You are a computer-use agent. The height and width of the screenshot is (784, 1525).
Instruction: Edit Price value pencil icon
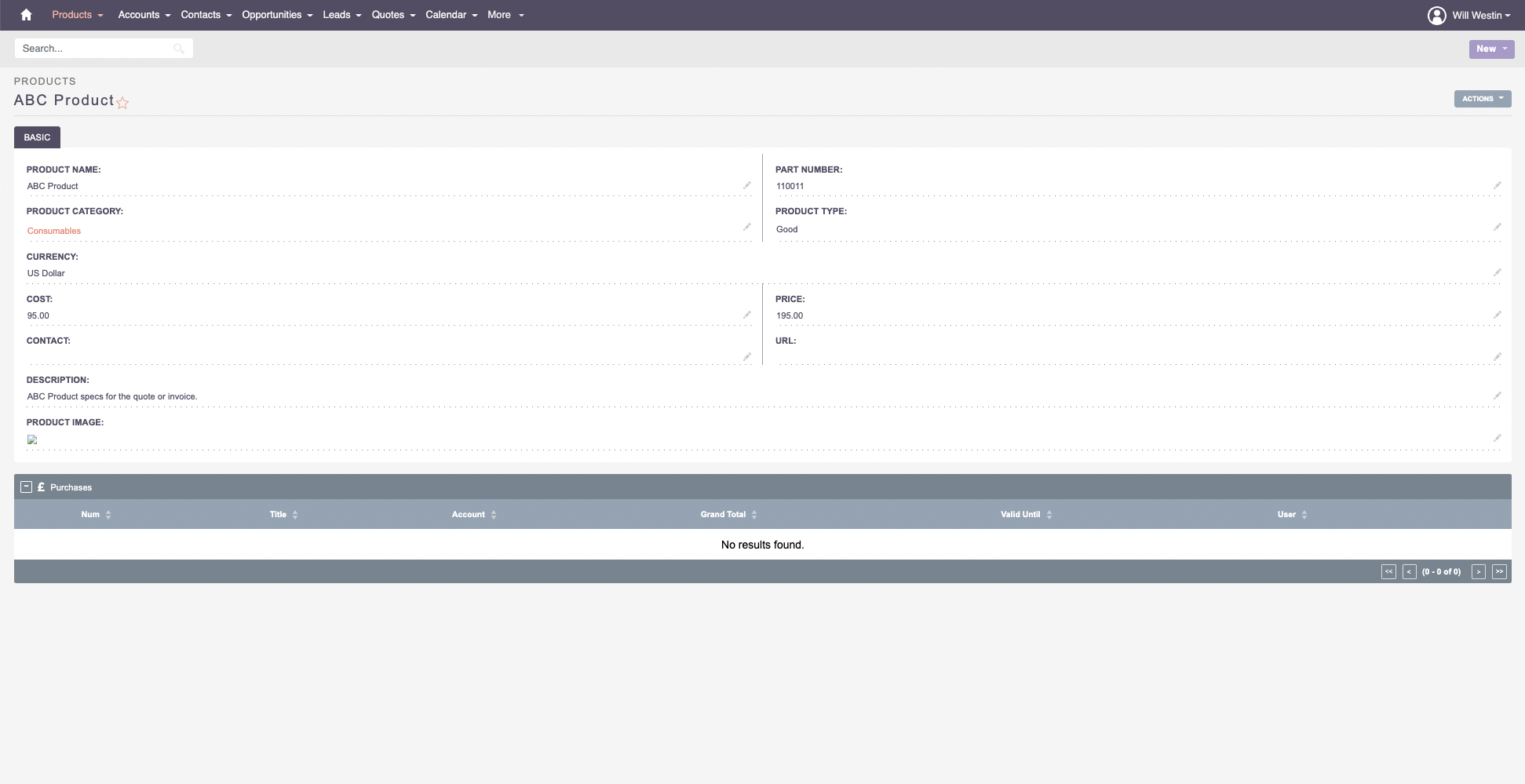(1498, 315)
